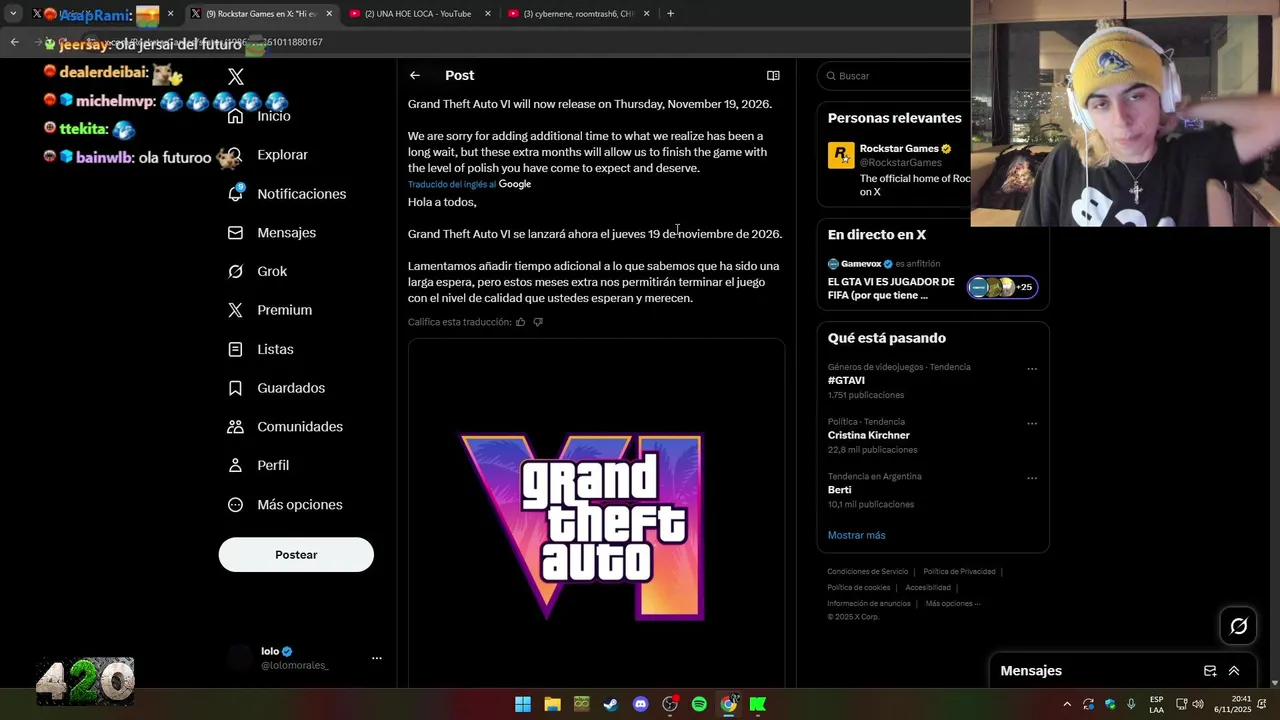Open Política de Privacidad footer link
Viewport: 1280px width, 720px height.
959,572
